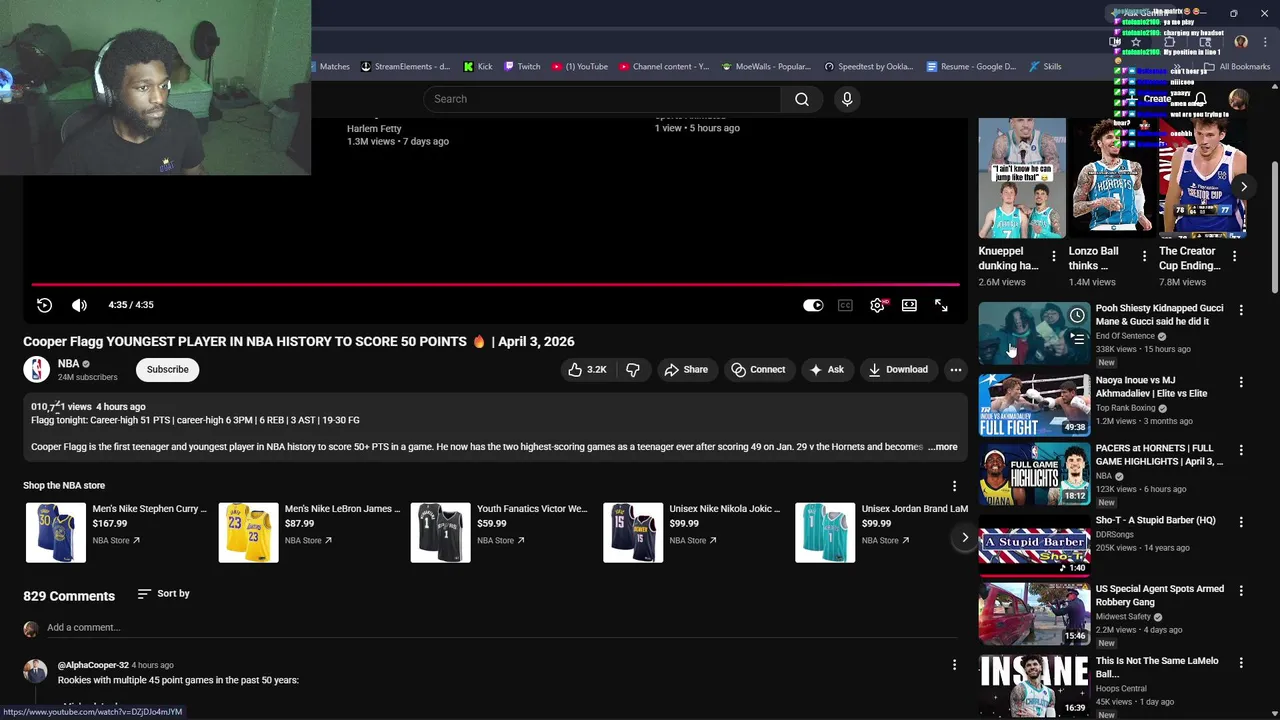Open options for Naoya Inoue video
Image resolution: width=1280 pixels, height=720 pixels.
(x=1241, y=382)
